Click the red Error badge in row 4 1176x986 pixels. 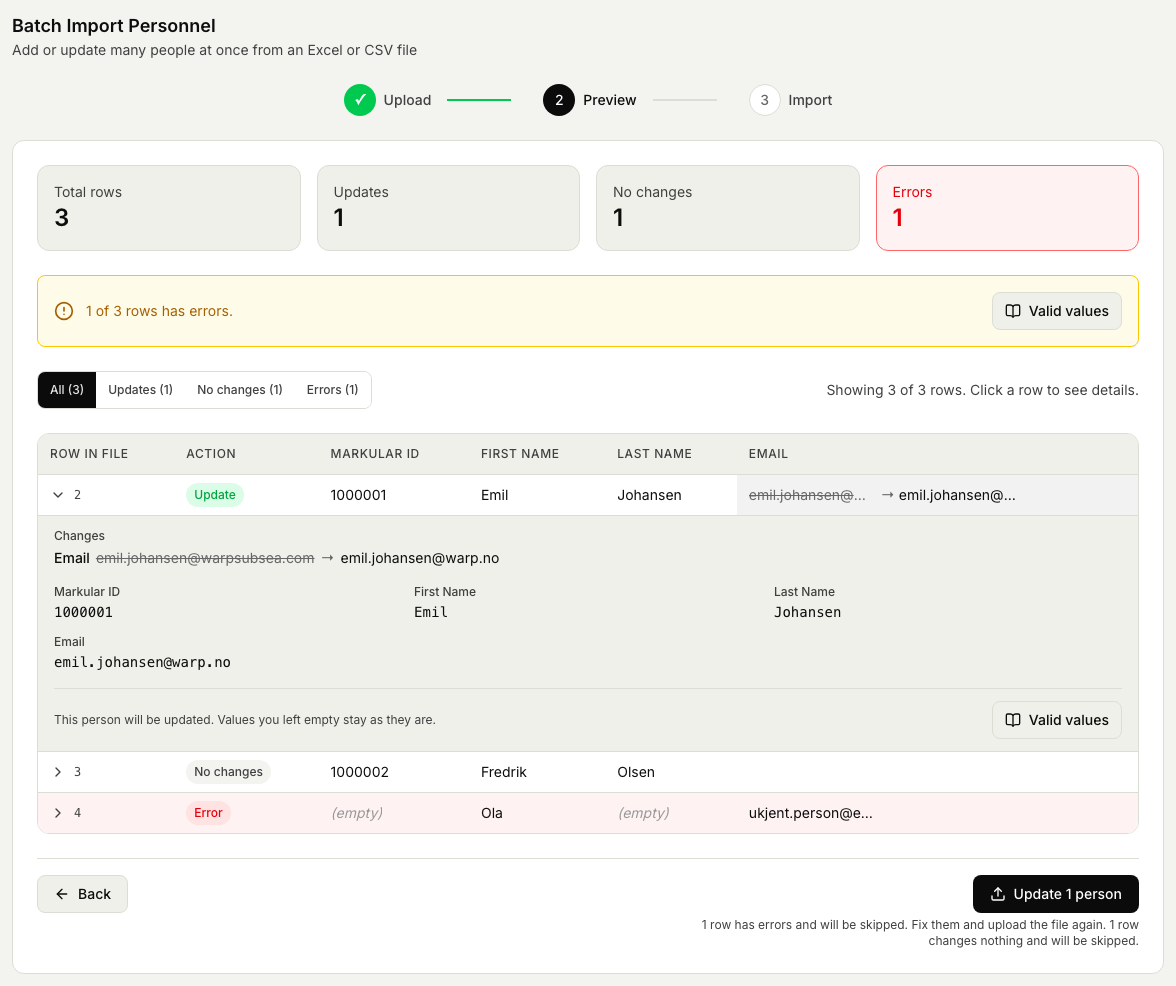(208, 813)
